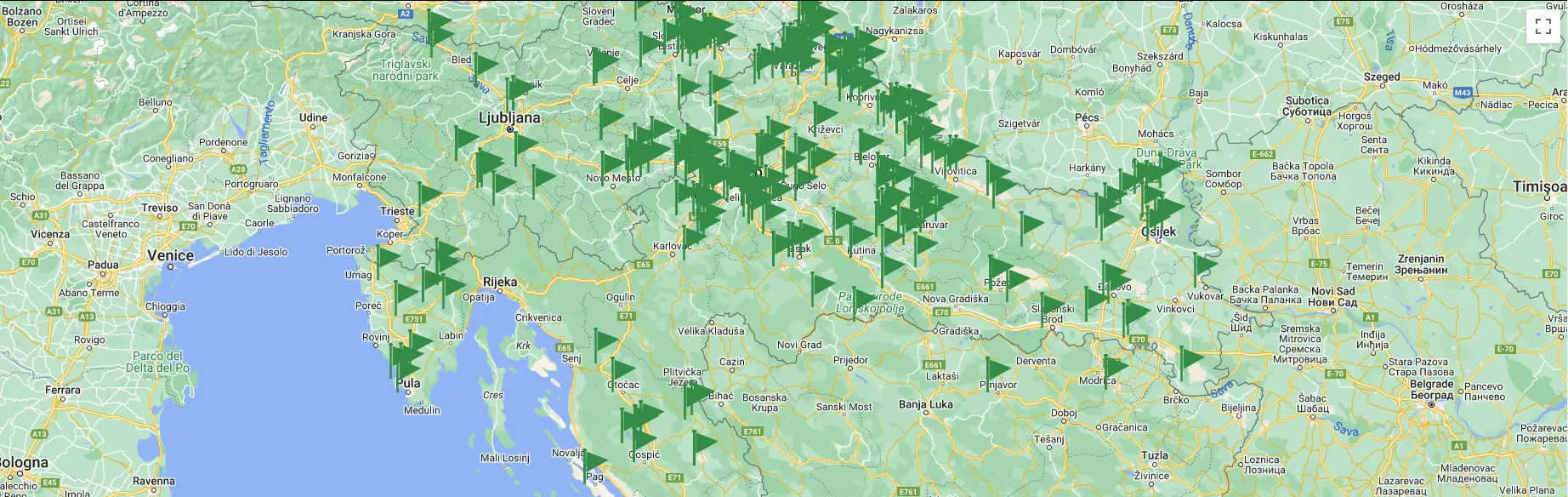Image resolution: width=1568 pixels, height=497 pixels.
Task: Select the green flag above Vukovar
Action: pos(1204,266)
